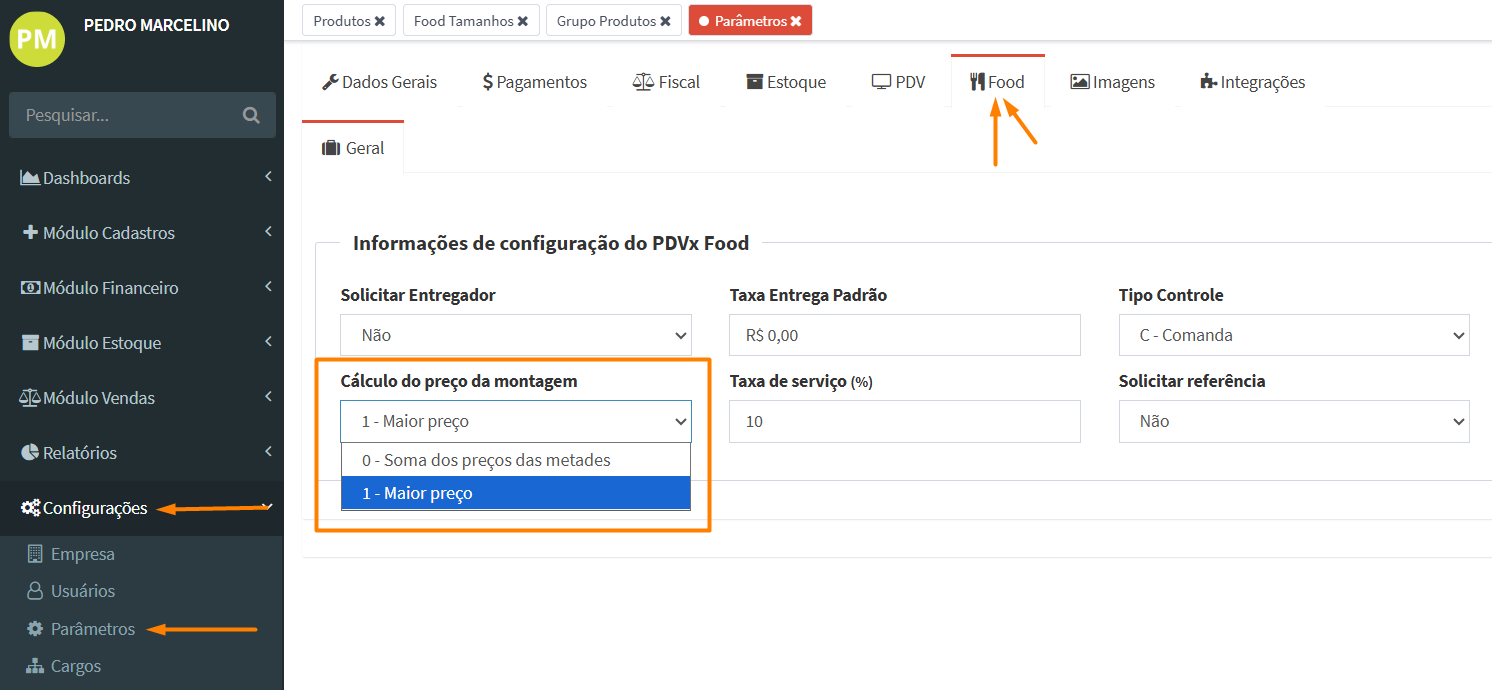The height and width of the screenshot is (690, 1492).
Task: Open the Integrações tab
Action: [x=1252, y=82]
